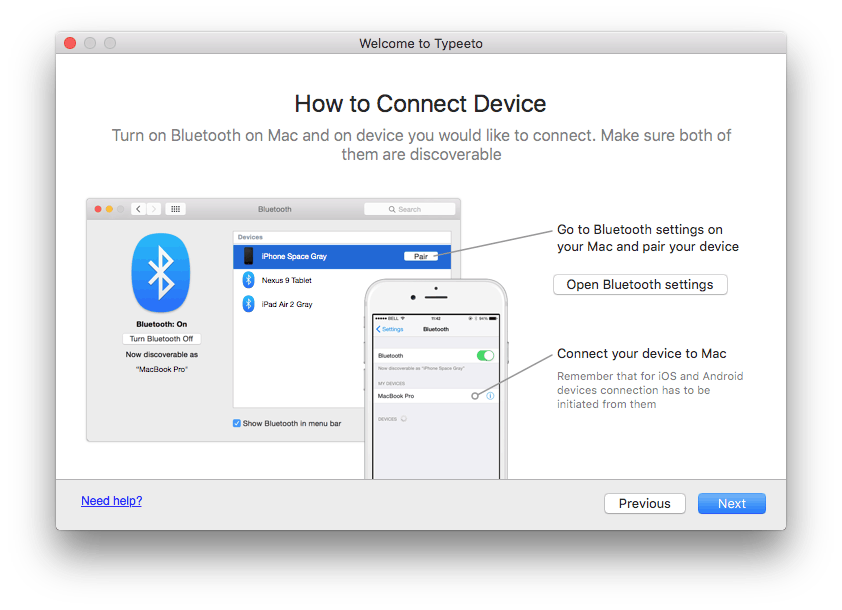This screenshot has height=610, width=842.
Task: Close the Welcome to Typeeto window
Action: 70,43
